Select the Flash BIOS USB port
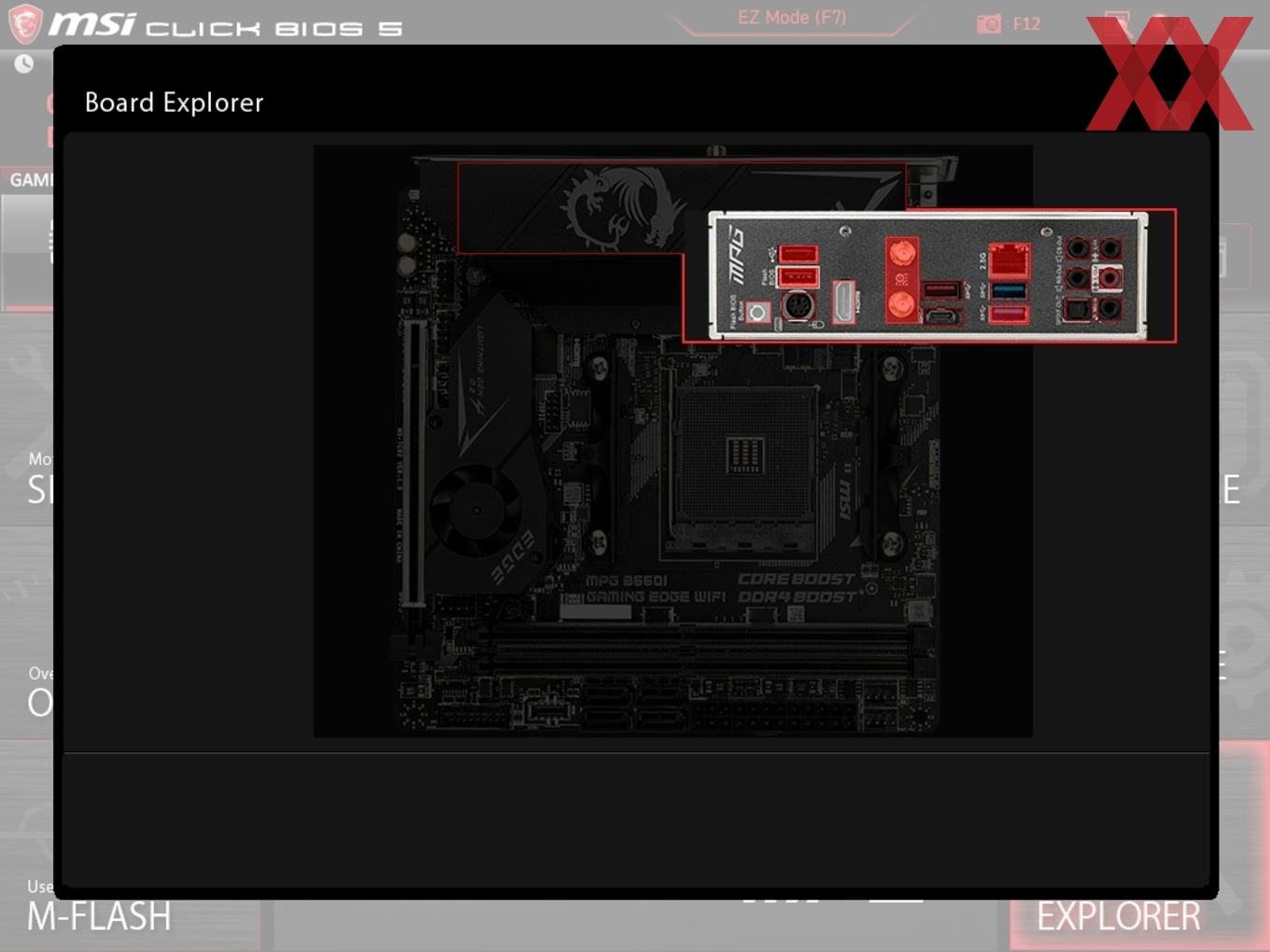Screen dimensions: 1270x952 (798, 276)
